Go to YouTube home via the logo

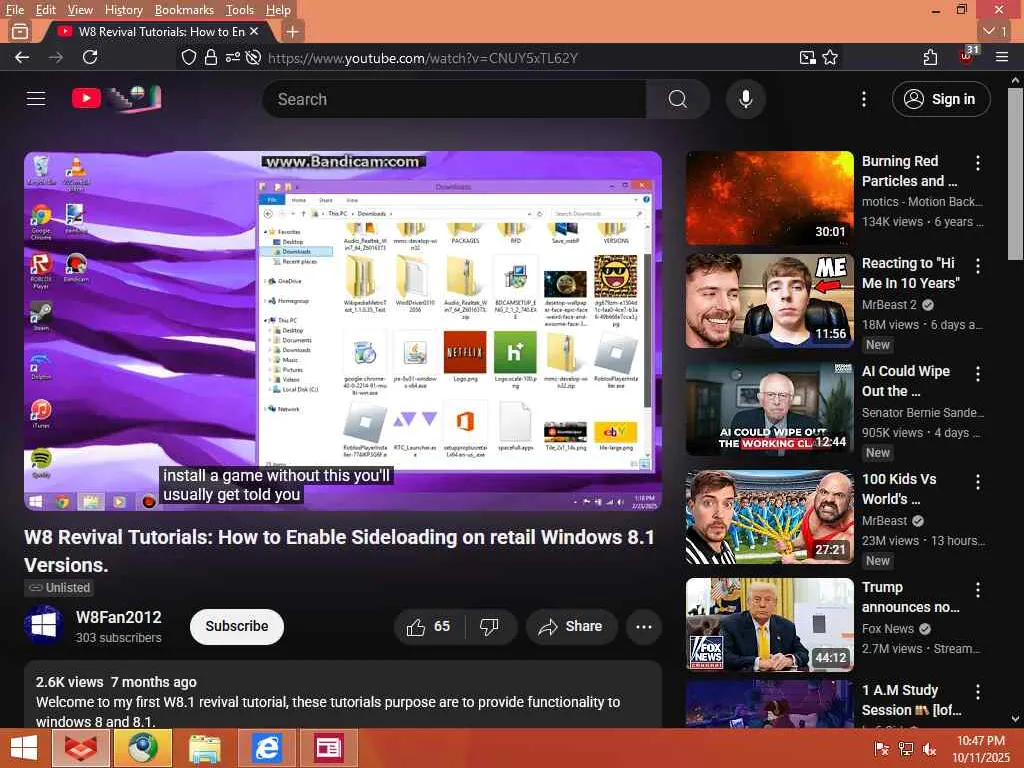tap(116, 99)
